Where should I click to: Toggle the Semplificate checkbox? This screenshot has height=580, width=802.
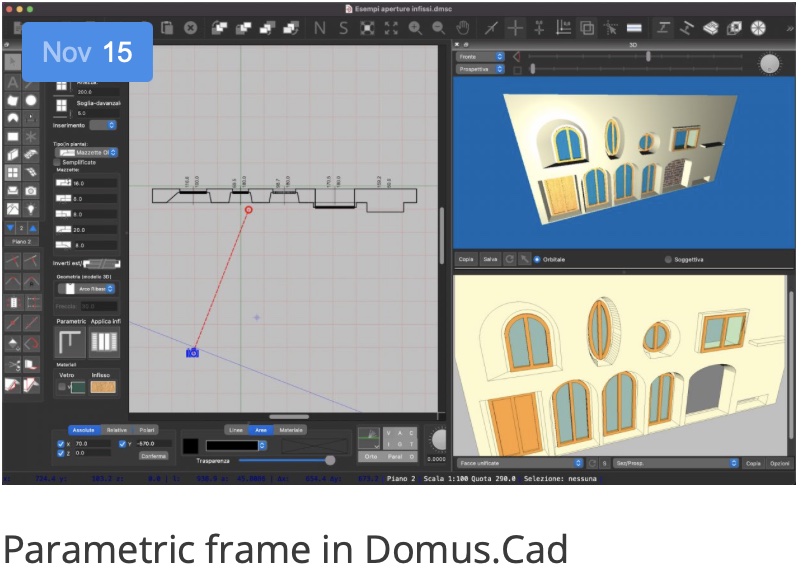[x=57, y=161]
